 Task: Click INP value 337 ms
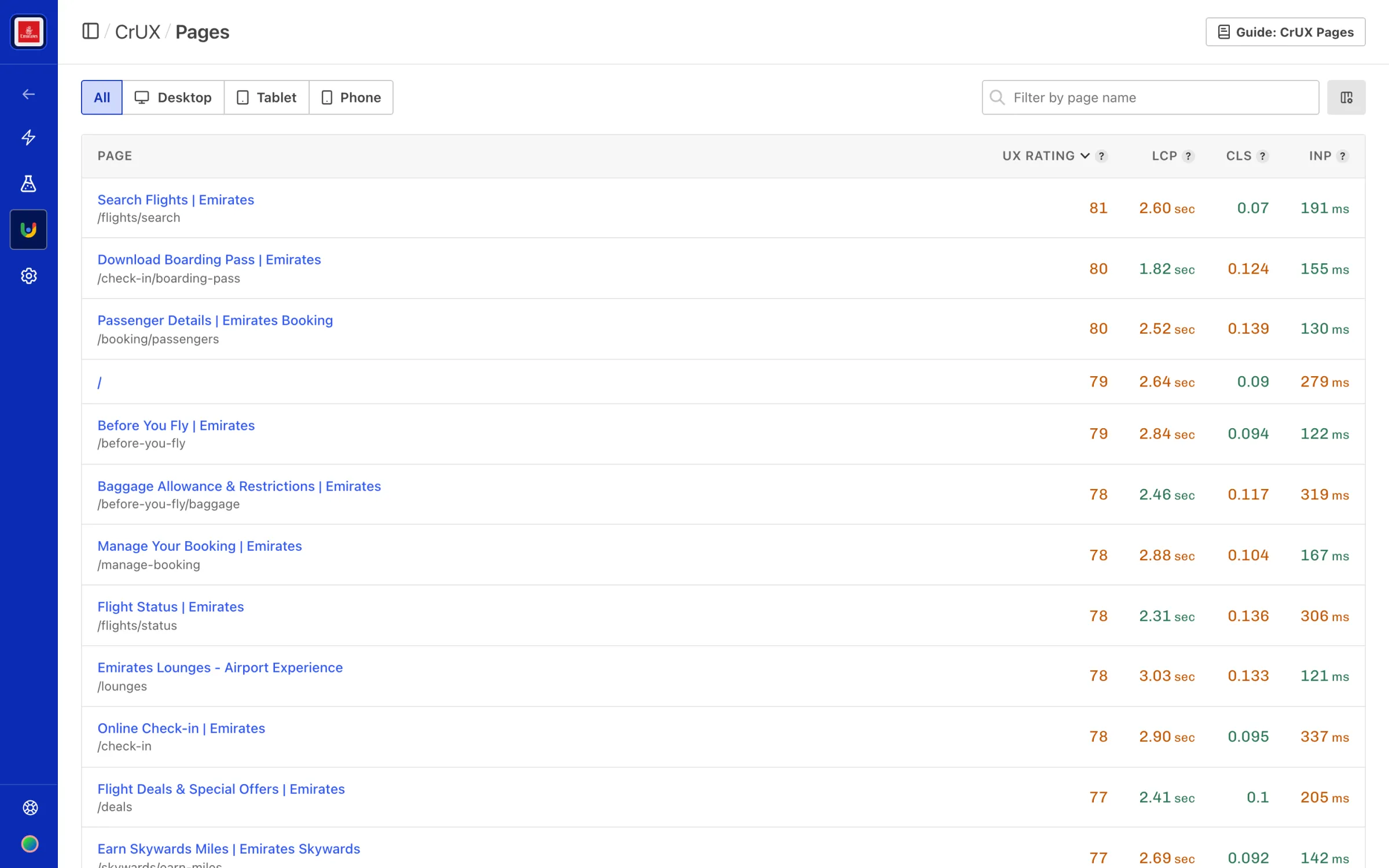pyautogui.click(x=1325, y=737)
